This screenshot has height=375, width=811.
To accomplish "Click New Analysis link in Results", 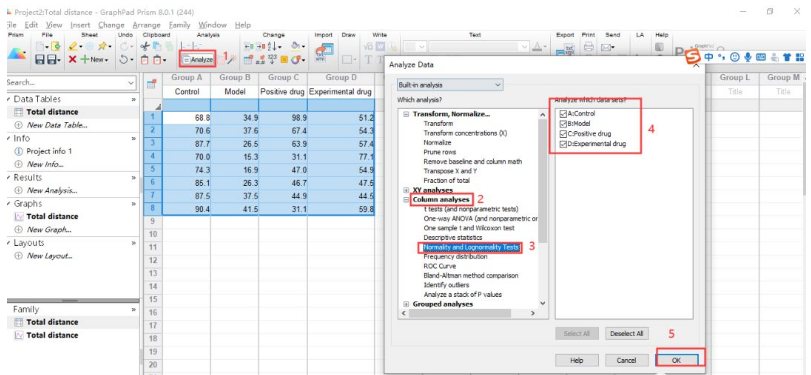I will [x=52, y=190].
